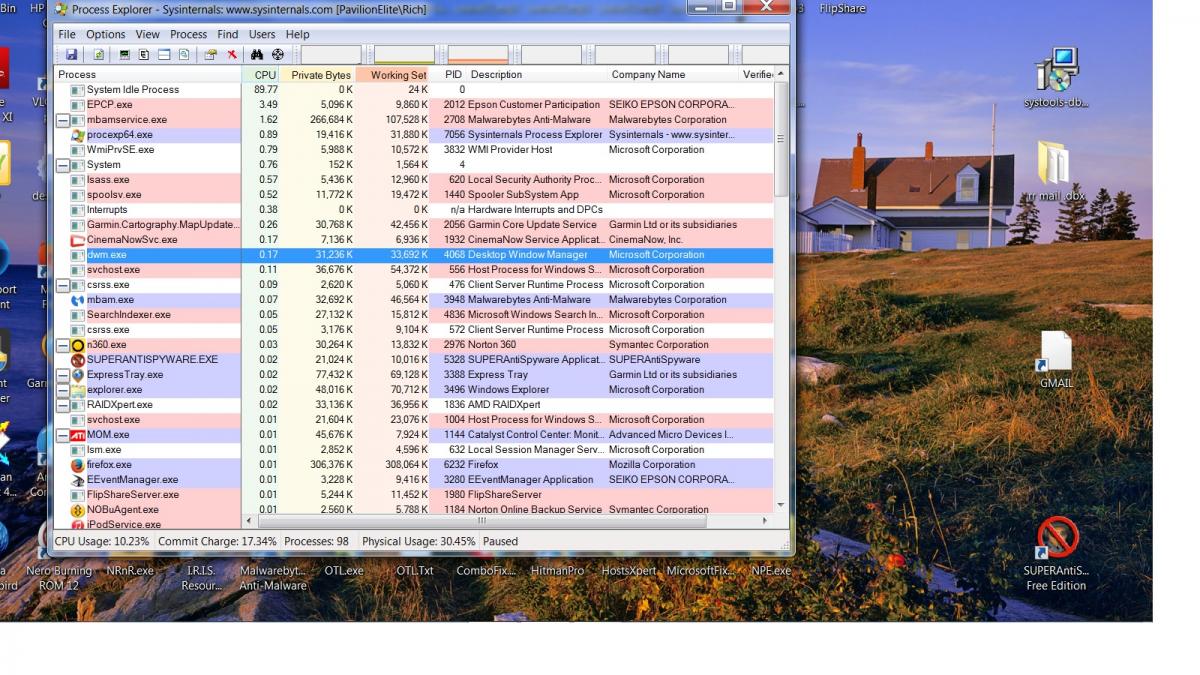Select the Find Window's Process target icon
The image size is (1200, 675).
pyautogui.click(x=278, y=54)
